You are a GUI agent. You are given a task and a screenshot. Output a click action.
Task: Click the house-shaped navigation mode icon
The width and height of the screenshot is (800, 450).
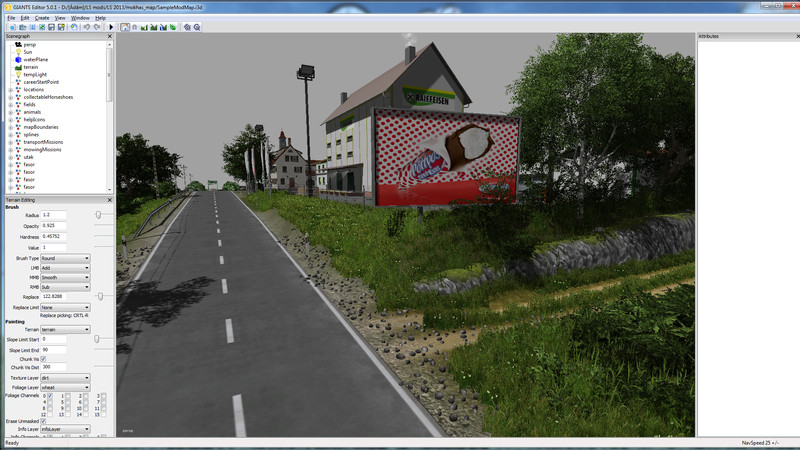(x=125, y=27)
